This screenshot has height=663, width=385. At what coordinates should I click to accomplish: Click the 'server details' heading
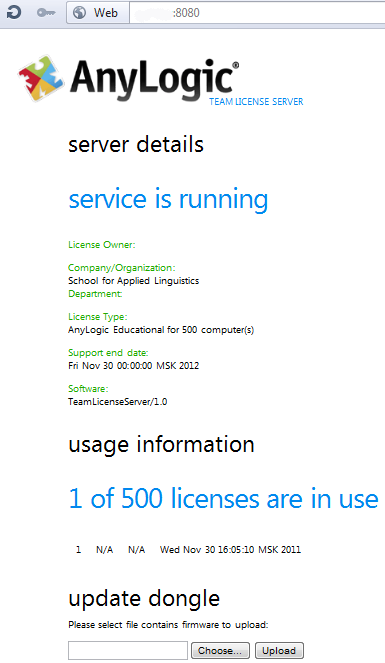pyautogui.click(x=136, y=145)
